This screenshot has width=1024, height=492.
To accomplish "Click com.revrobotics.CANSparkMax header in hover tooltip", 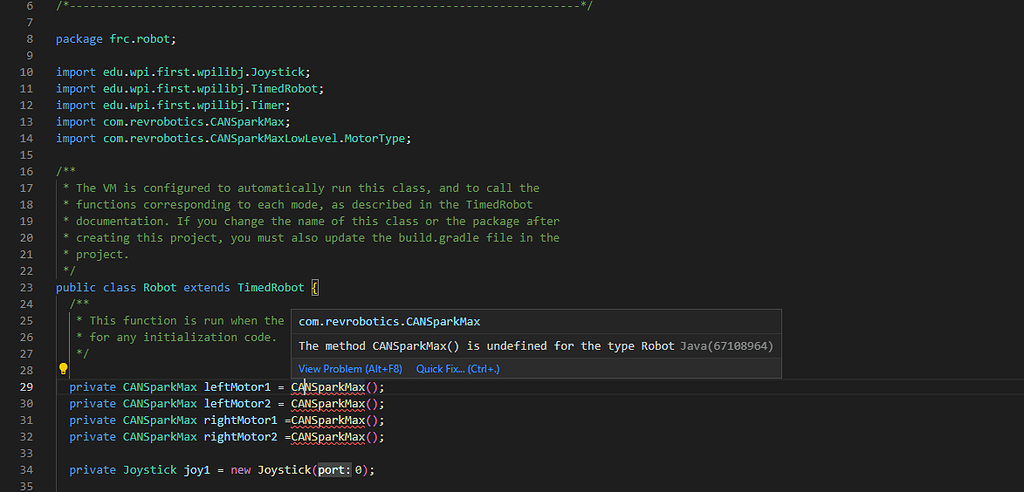I will tap(389, 322).
